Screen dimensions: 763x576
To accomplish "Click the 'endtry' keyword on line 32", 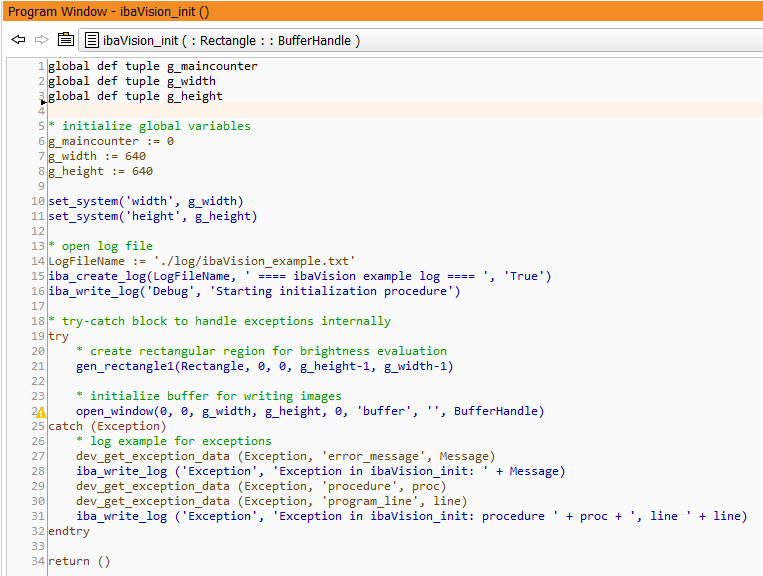I will 69,532.
